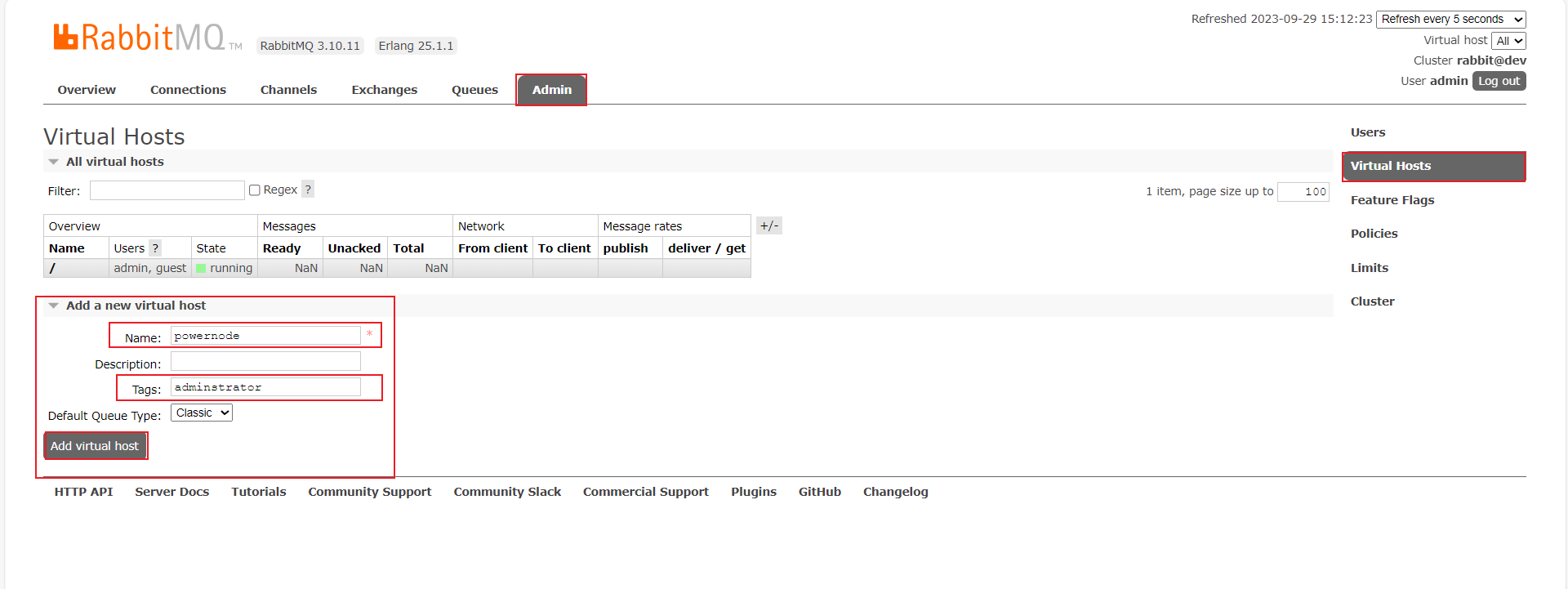This screenshot has width=1568, height=589.
Task: Click the Log out button
Action: coord(1499,81)
